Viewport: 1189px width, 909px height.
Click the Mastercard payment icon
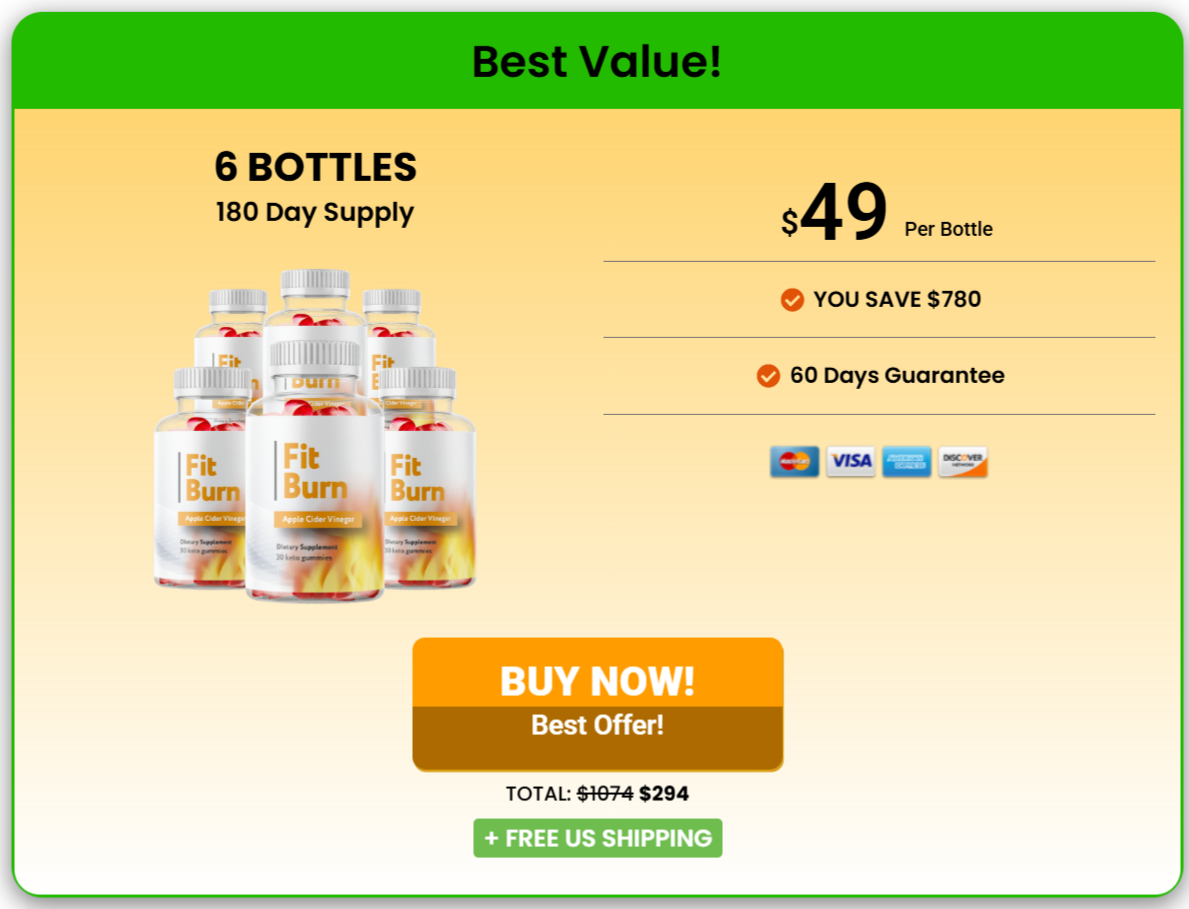(794, 461)
